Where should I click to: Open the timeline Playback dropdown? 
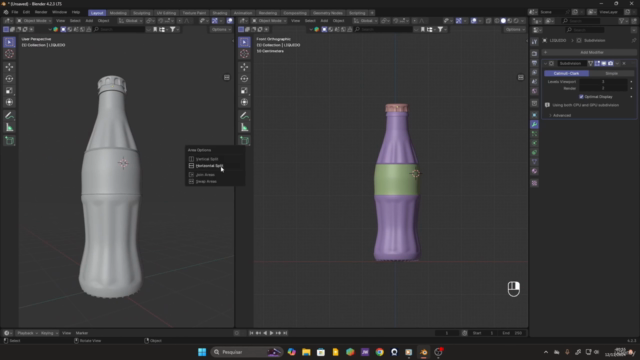point(26,333)
